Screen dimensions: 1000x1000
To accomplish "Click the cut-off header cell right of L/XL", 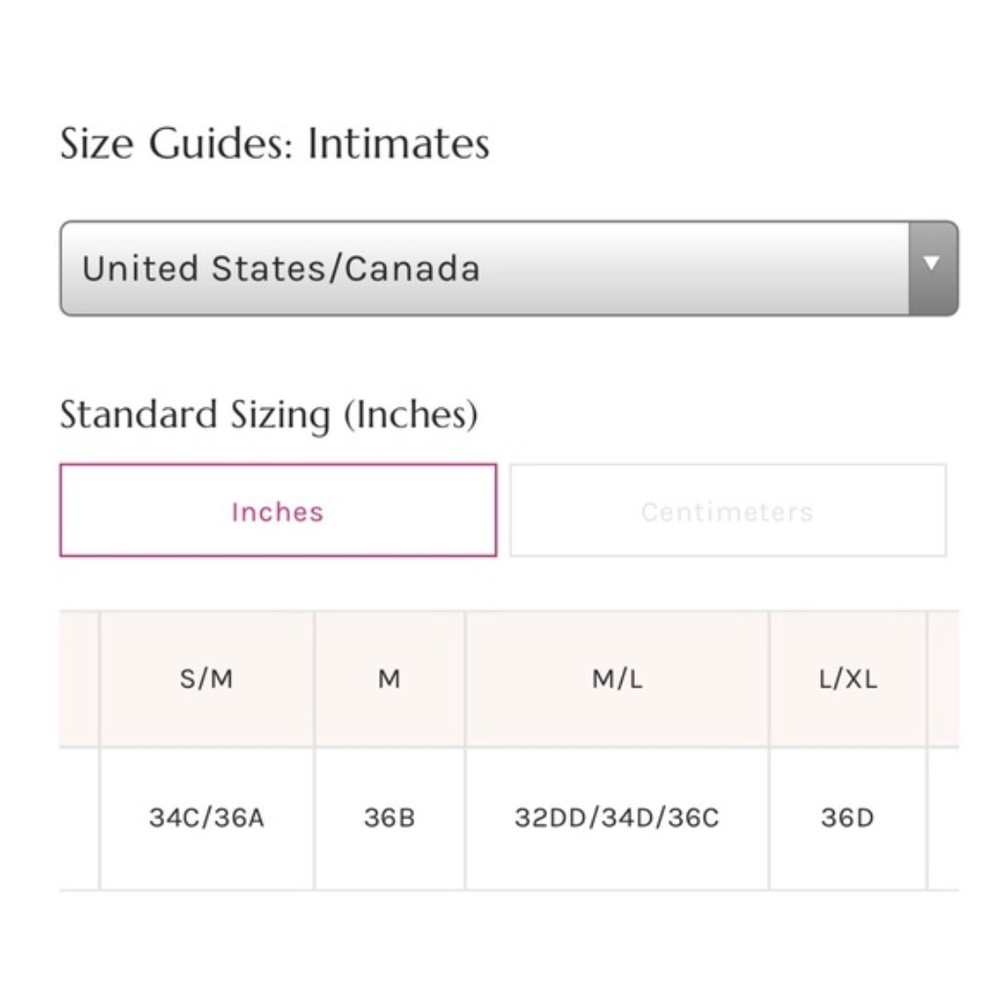I will [943, 679].
